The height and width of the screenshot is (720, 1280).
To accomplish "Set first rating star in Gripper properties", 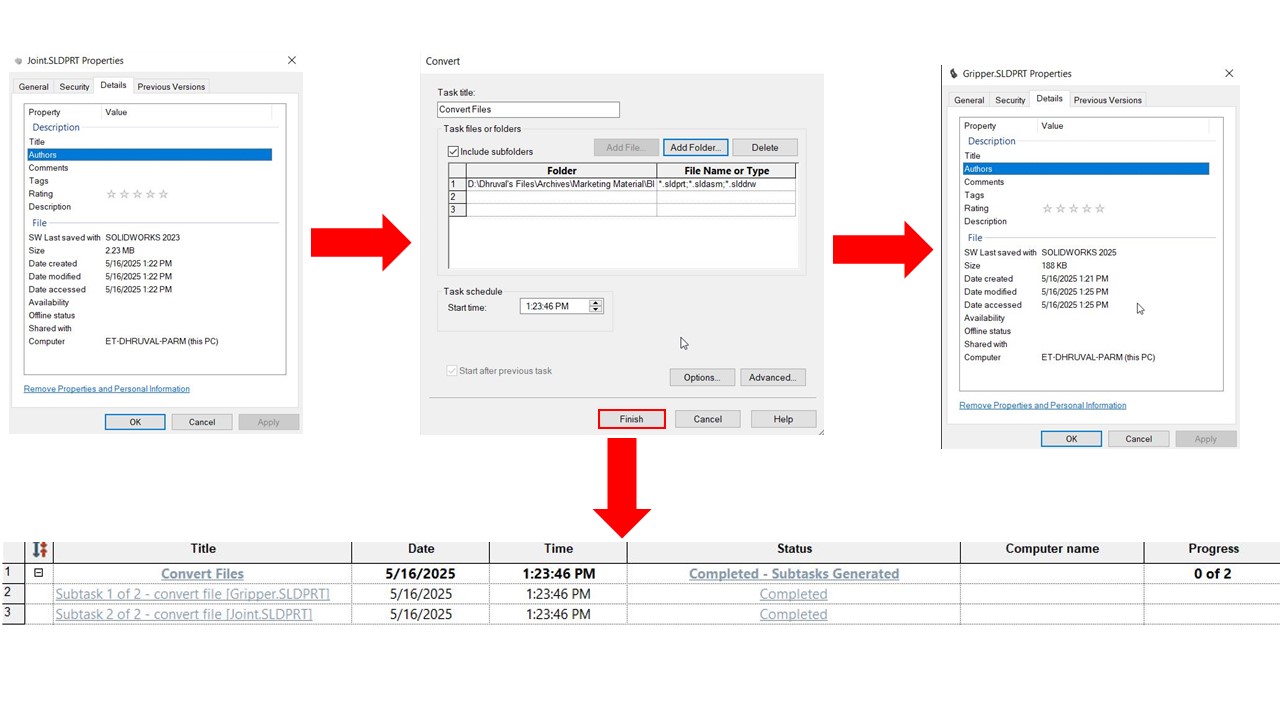I will (x=1047, y=209).
